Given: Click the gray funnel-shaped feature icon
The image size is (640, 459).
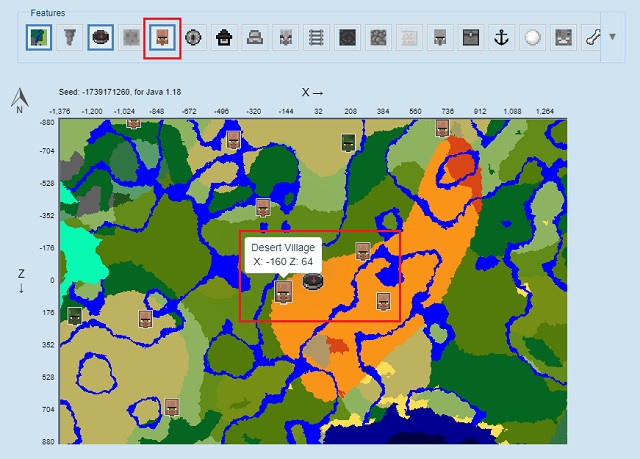Looking at the screenshot, I should tap(69, 37).
